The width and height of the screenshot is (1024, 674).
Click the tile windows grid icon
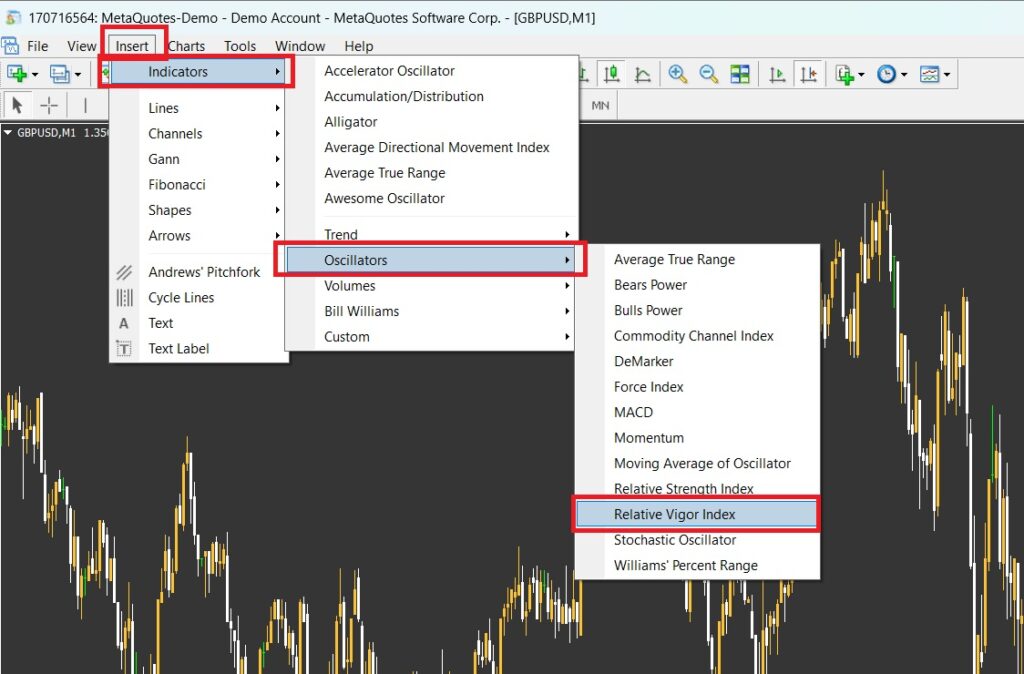coord(740,74)
